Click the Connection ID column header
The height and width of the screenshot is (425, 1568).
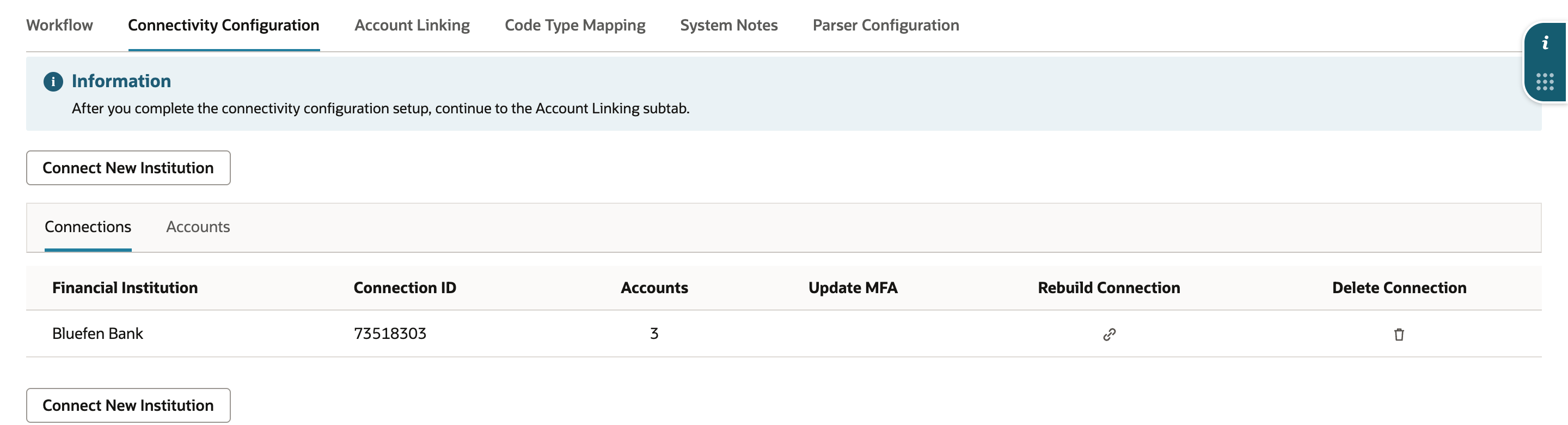click(405, 287)
